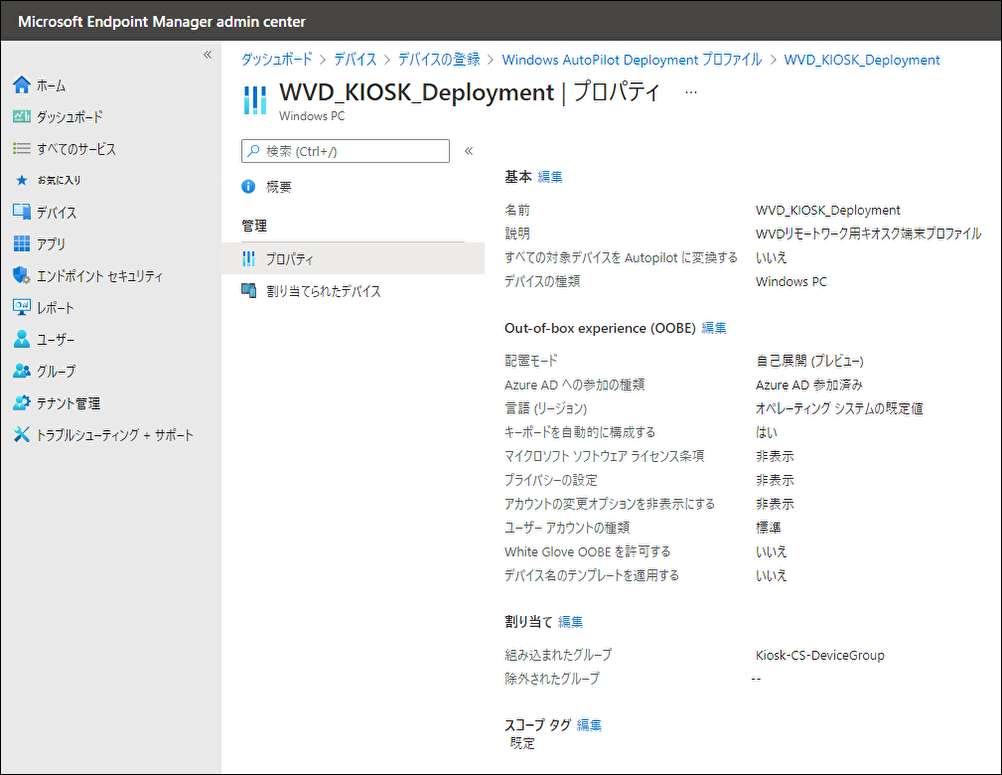Click the White Glove OOBE を許可する label

click(x=587, y=551)
